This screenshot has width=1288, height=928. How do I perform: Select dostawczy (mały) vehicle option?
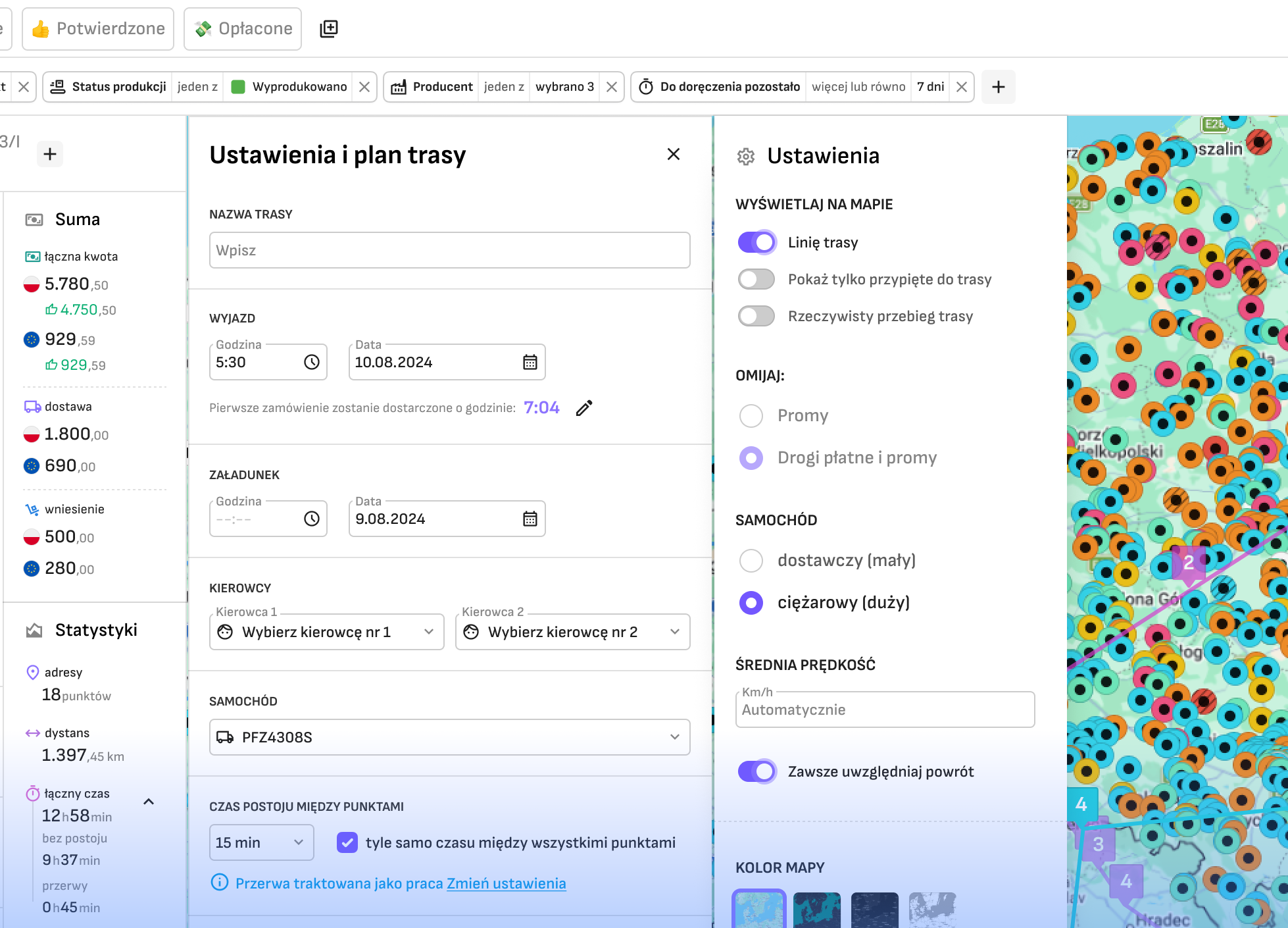(x=751, y=561)
